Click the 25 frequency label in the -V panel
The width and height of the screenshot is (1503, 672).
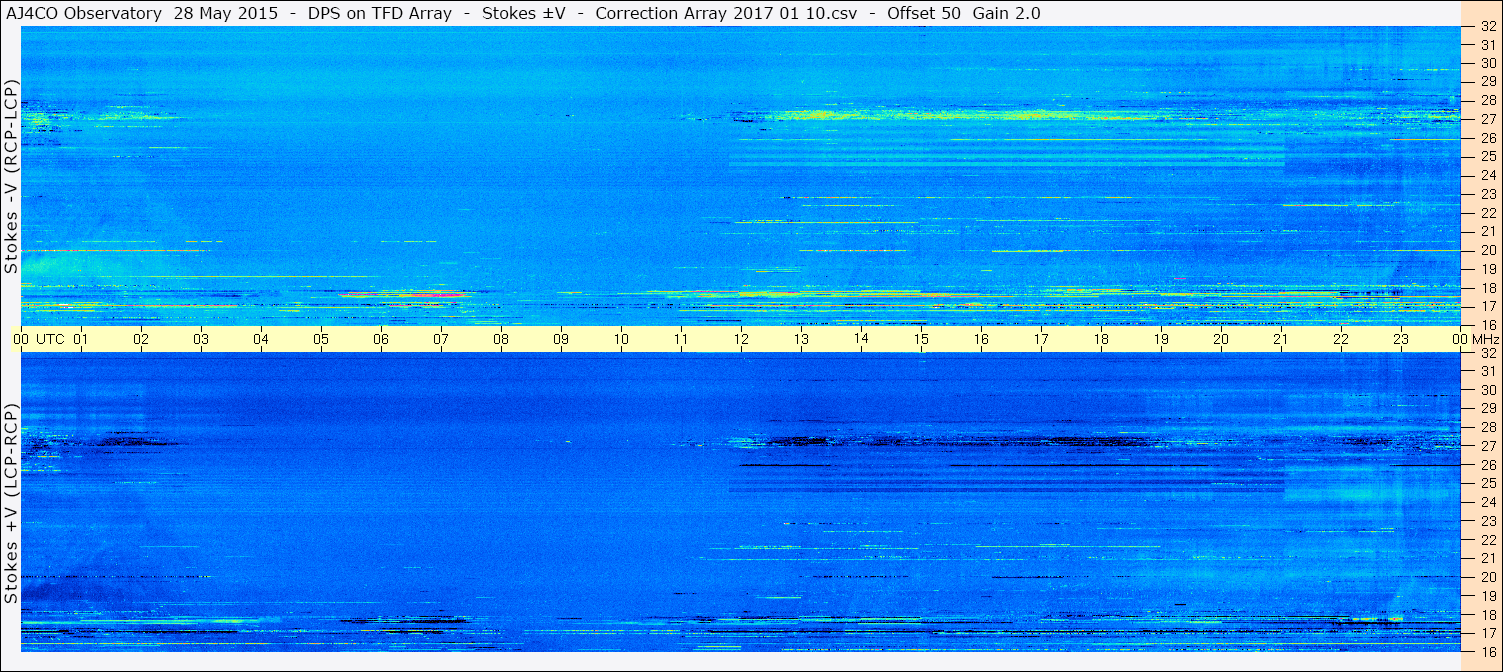point(1488,156)
